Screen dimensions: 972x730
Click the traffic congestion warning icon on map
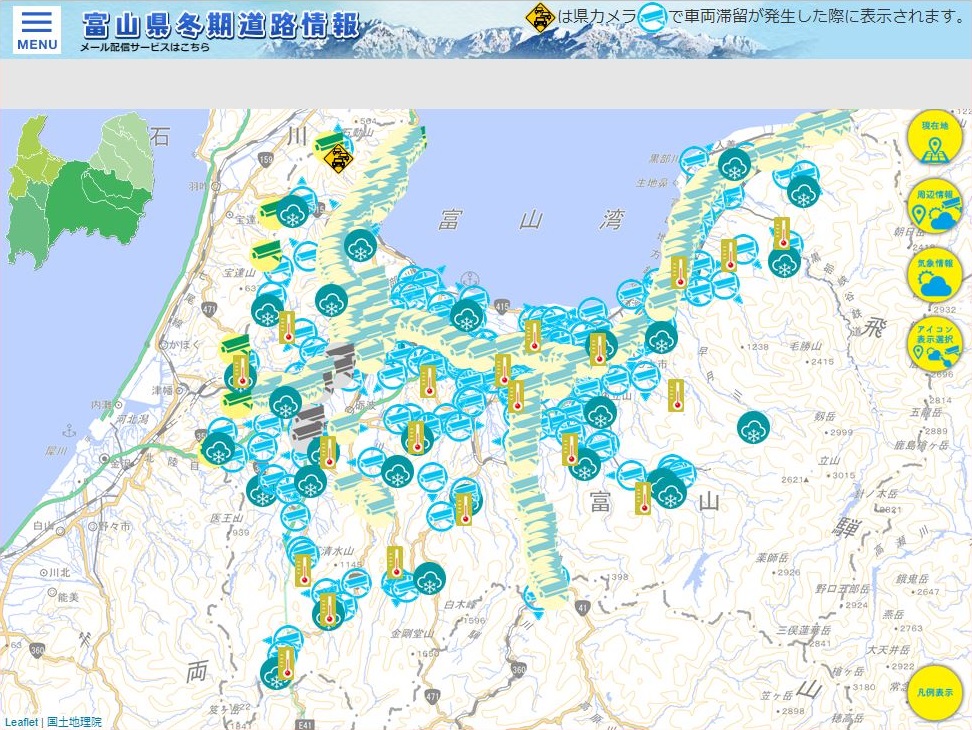coord(340,158)
